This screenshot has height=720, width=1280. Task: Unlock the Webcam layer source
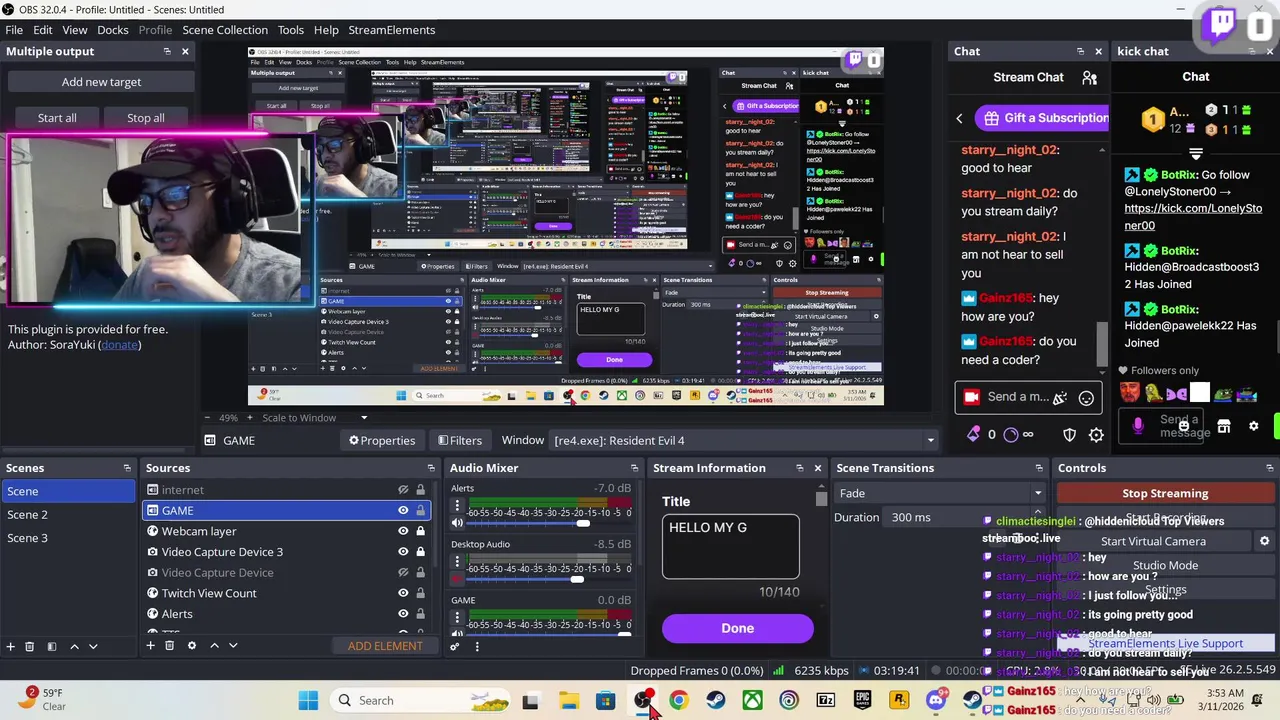point(420,531)
